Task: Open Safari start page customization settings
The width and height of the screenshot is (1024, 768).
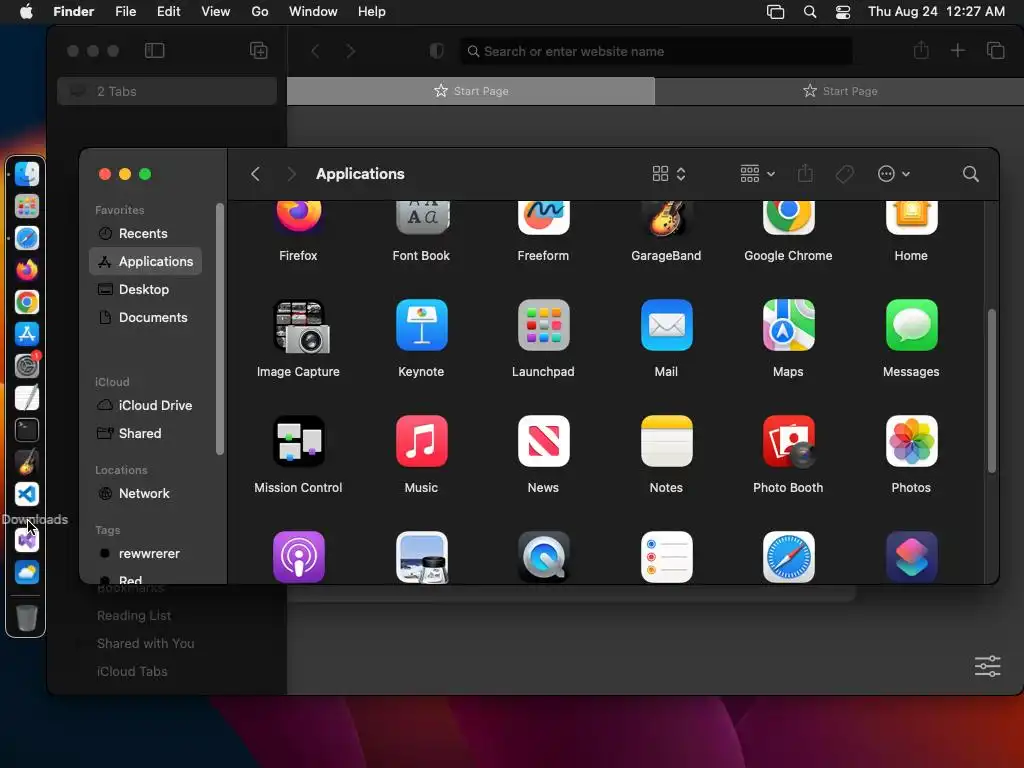Action: point(987,666)
